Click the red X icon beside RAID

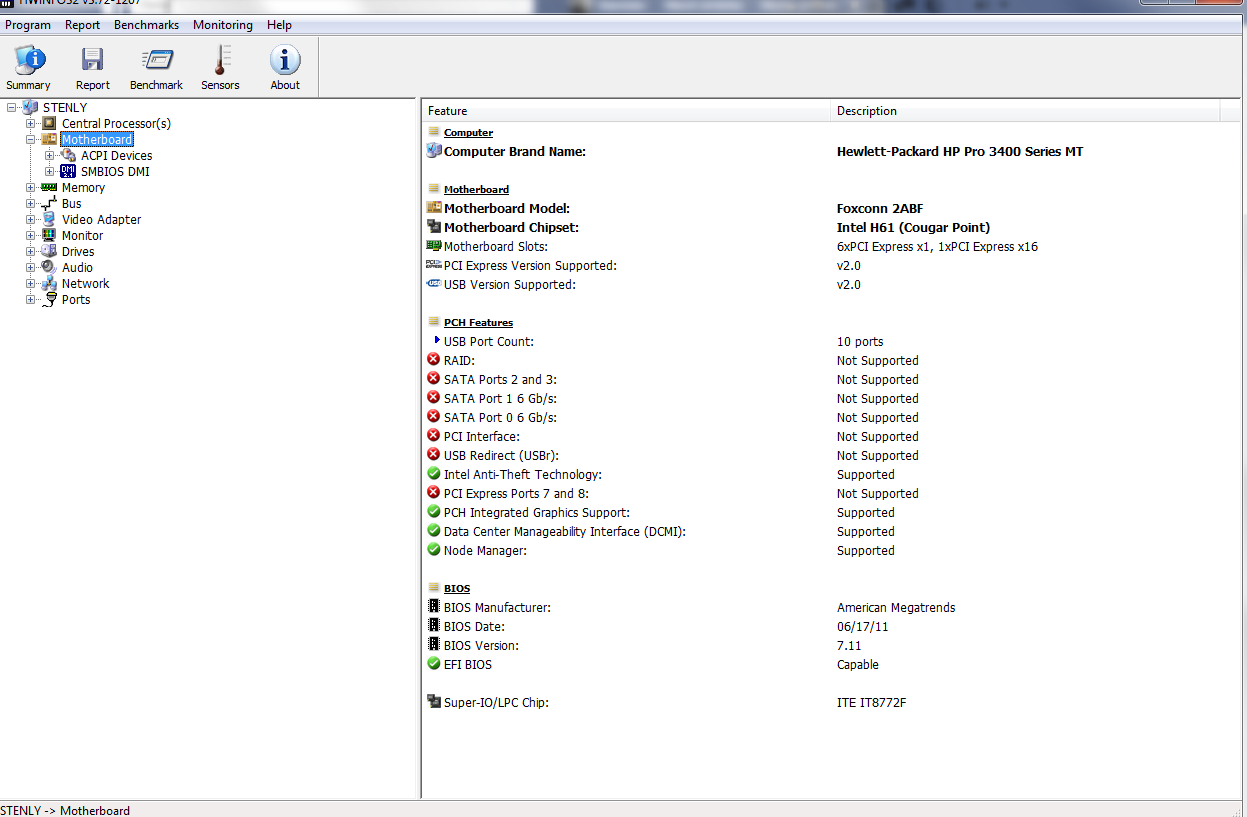pos(433,360)
